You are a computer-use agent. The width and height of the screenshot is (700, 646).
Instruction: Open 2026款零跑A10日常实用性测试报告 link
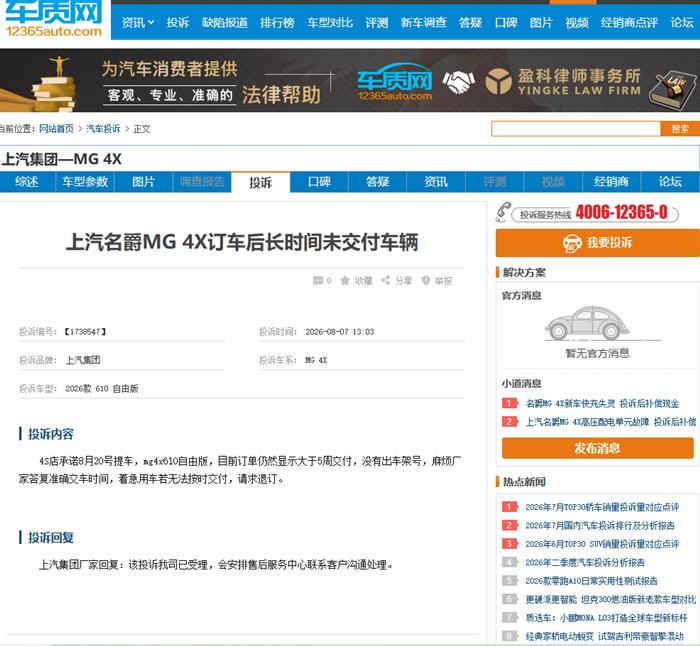coord(591,581)
